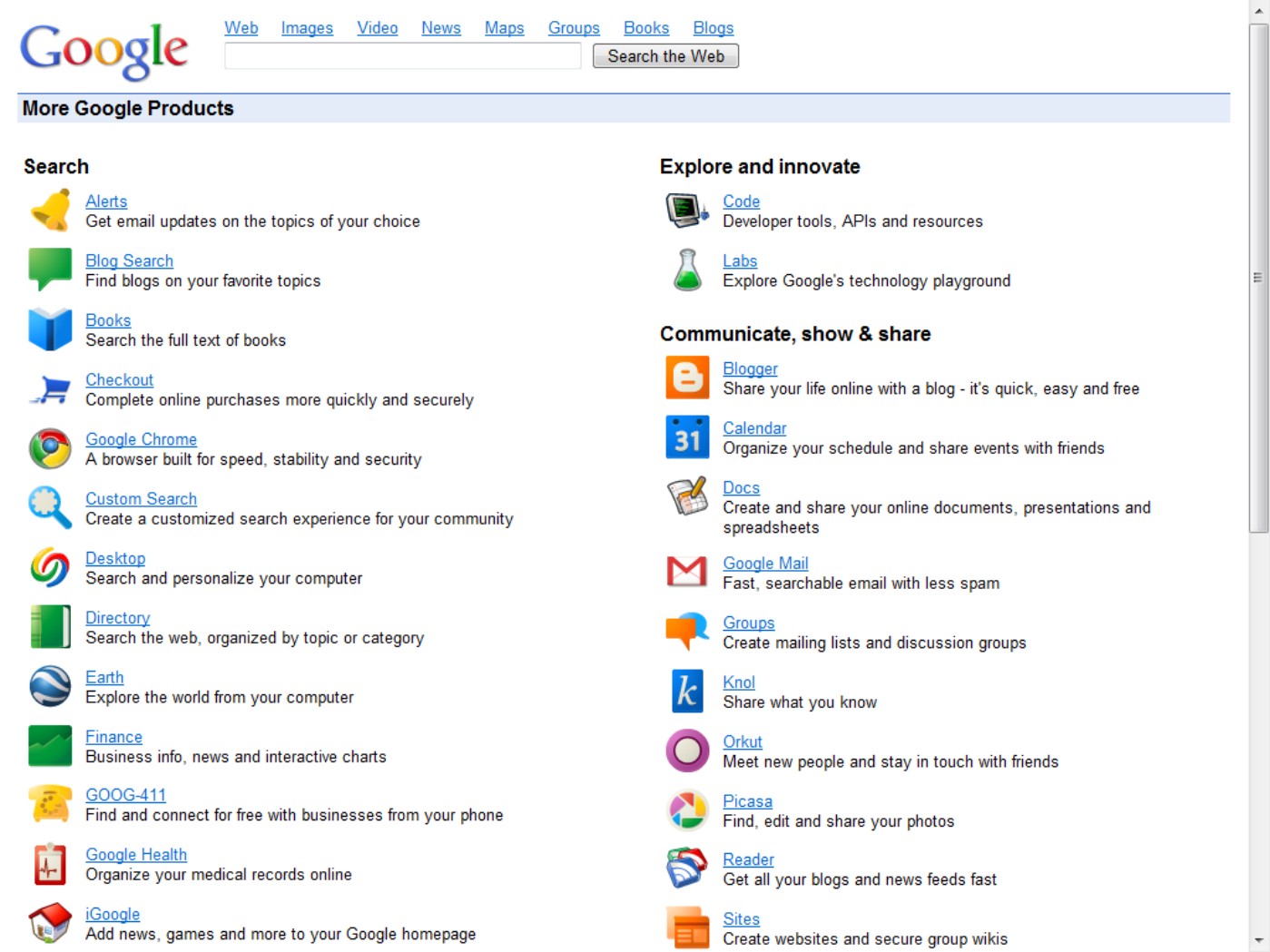Open the Alerts link
The image size is (1270, 952).
point(106,201)
